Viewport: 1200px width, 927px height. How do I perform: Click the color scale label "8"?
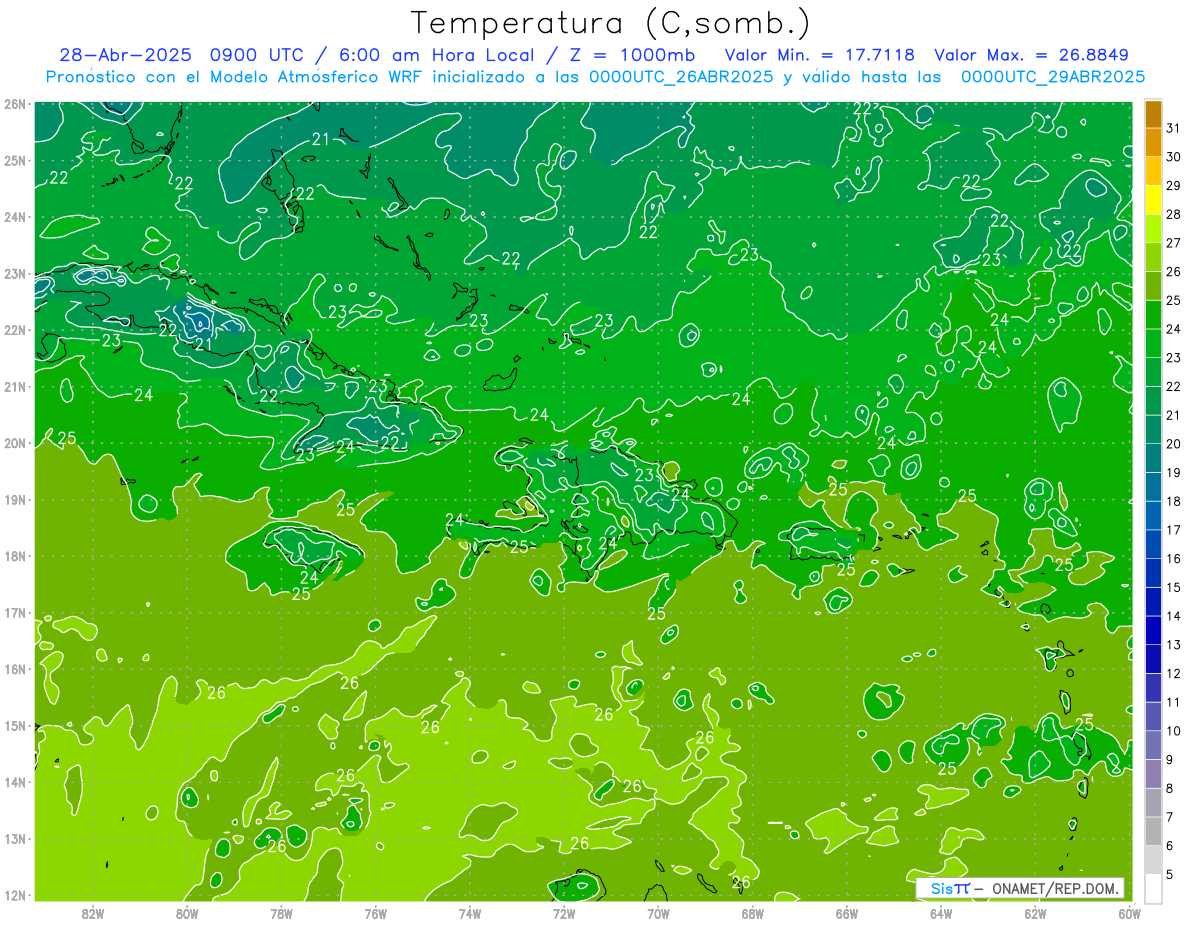(x=1170, y=788)
